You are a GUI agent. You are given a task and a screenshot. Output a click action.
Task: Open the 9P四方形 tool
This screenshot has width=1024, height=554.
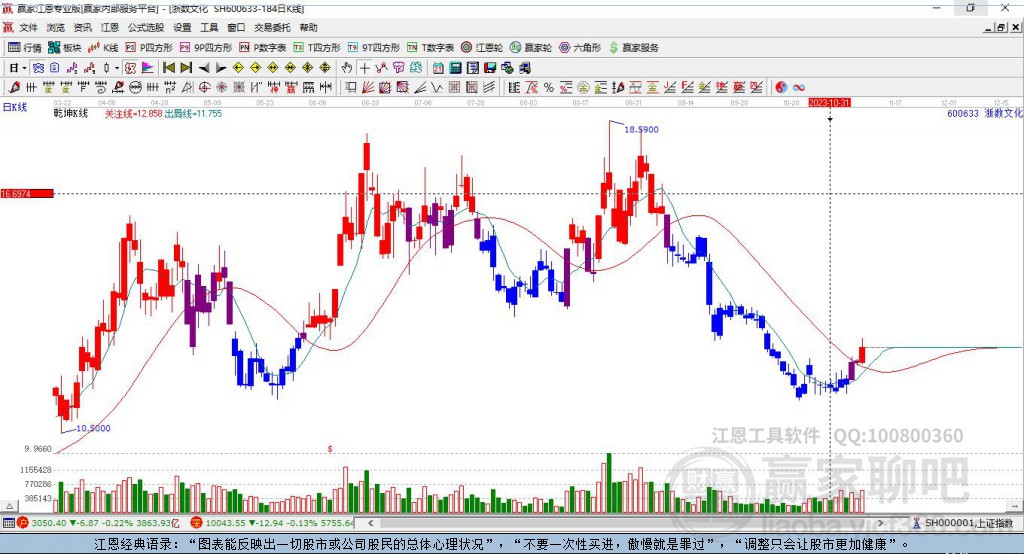click(206, 48)
